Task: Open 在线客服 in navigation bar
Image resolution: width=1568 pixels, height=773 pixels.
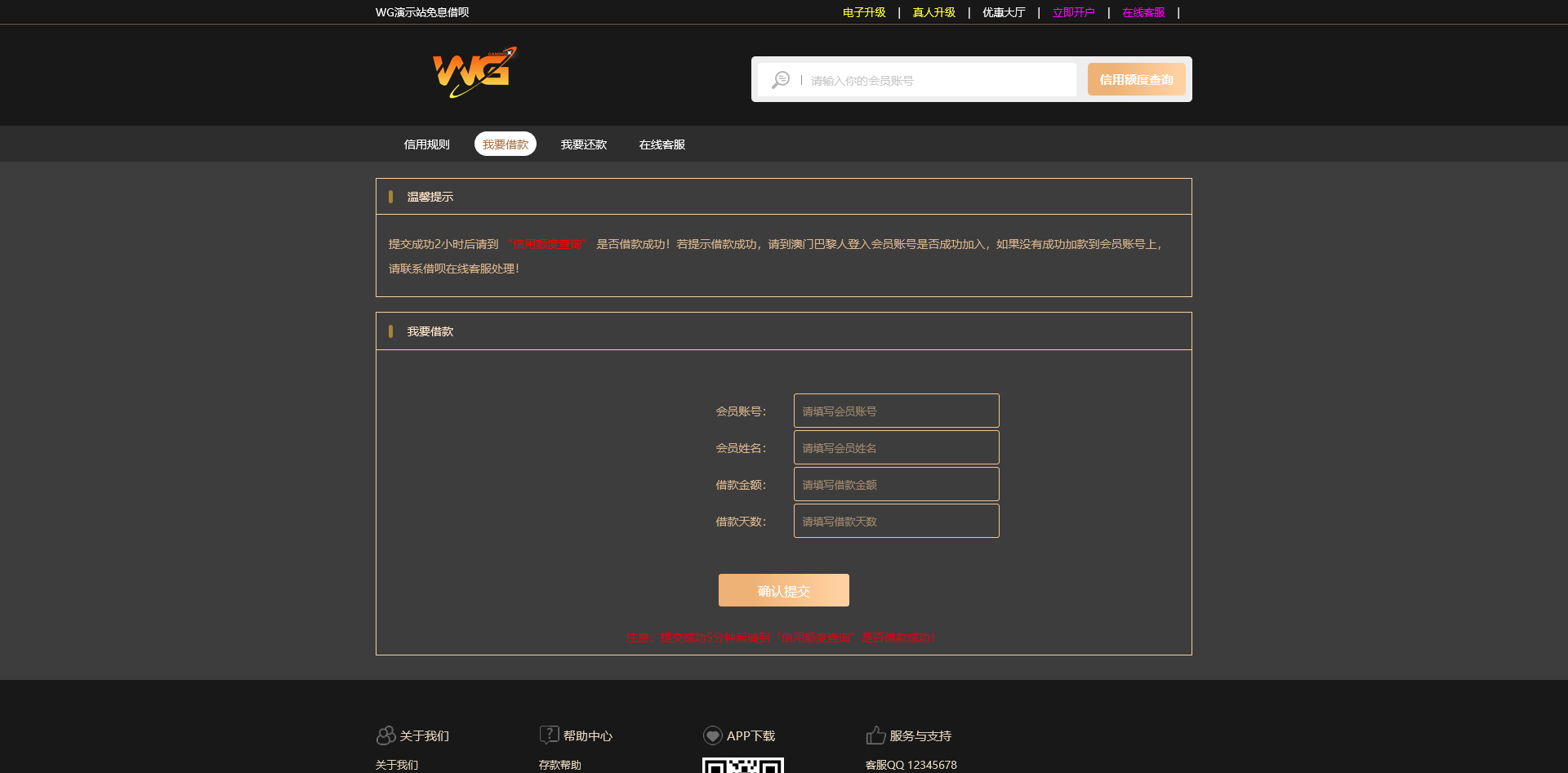Action: coord(661,144)
